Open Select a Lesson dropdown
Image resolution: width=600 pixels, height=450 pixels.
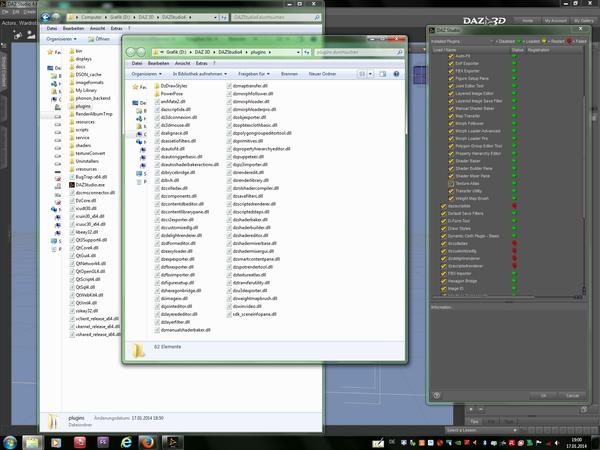coord(482,430)
